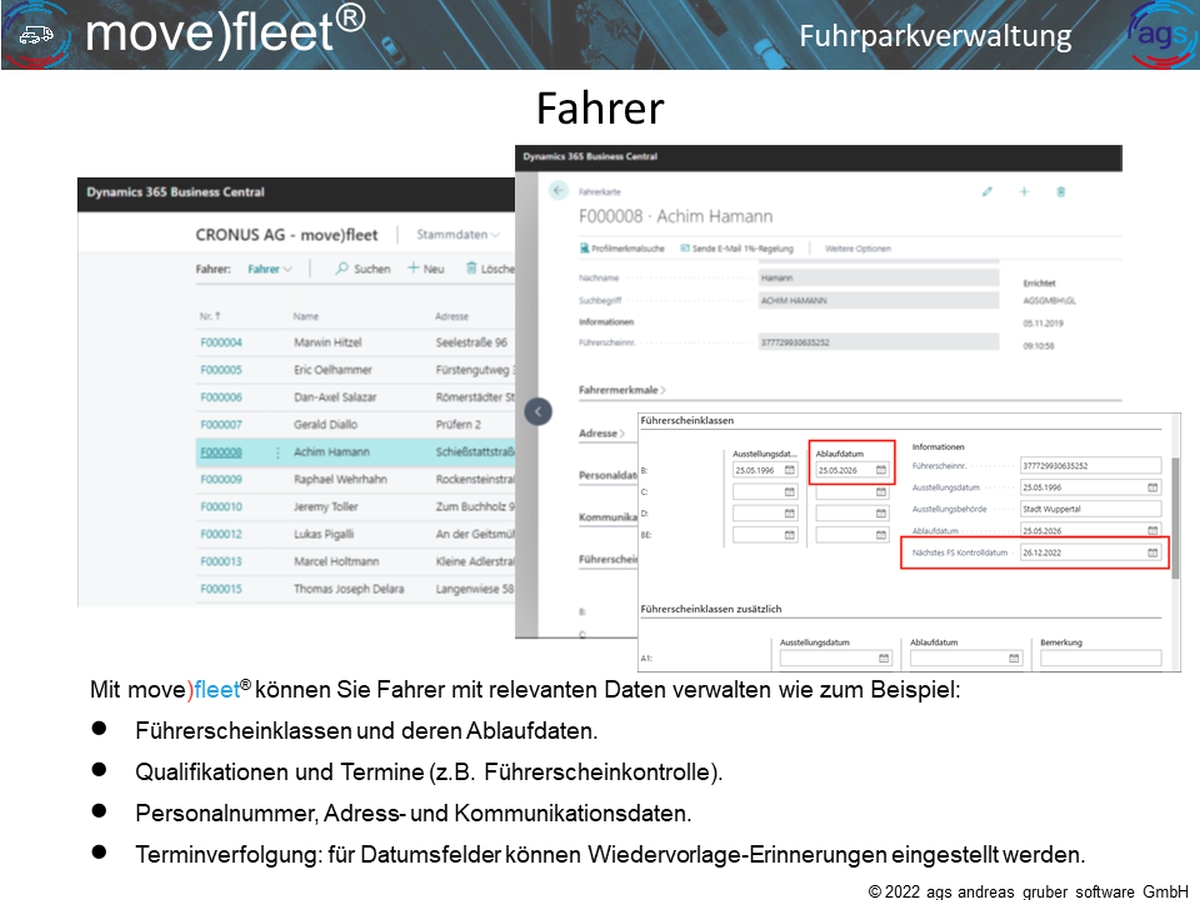Open calendar for class C Ablaufdatum
This screenshot has height=900, width=1200.
coord(881,491)
